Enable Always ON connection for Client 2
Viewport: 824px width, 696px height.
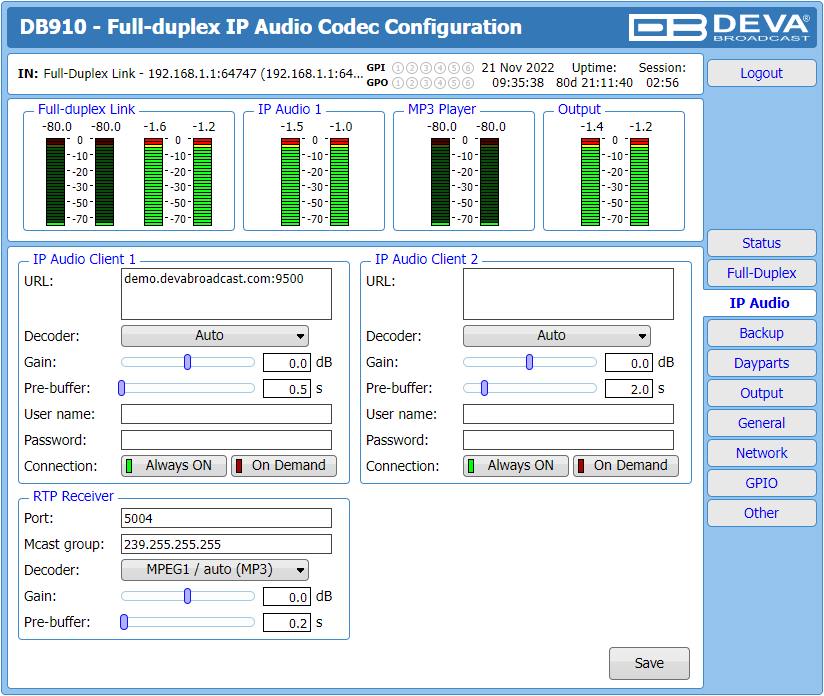point(516,466)
